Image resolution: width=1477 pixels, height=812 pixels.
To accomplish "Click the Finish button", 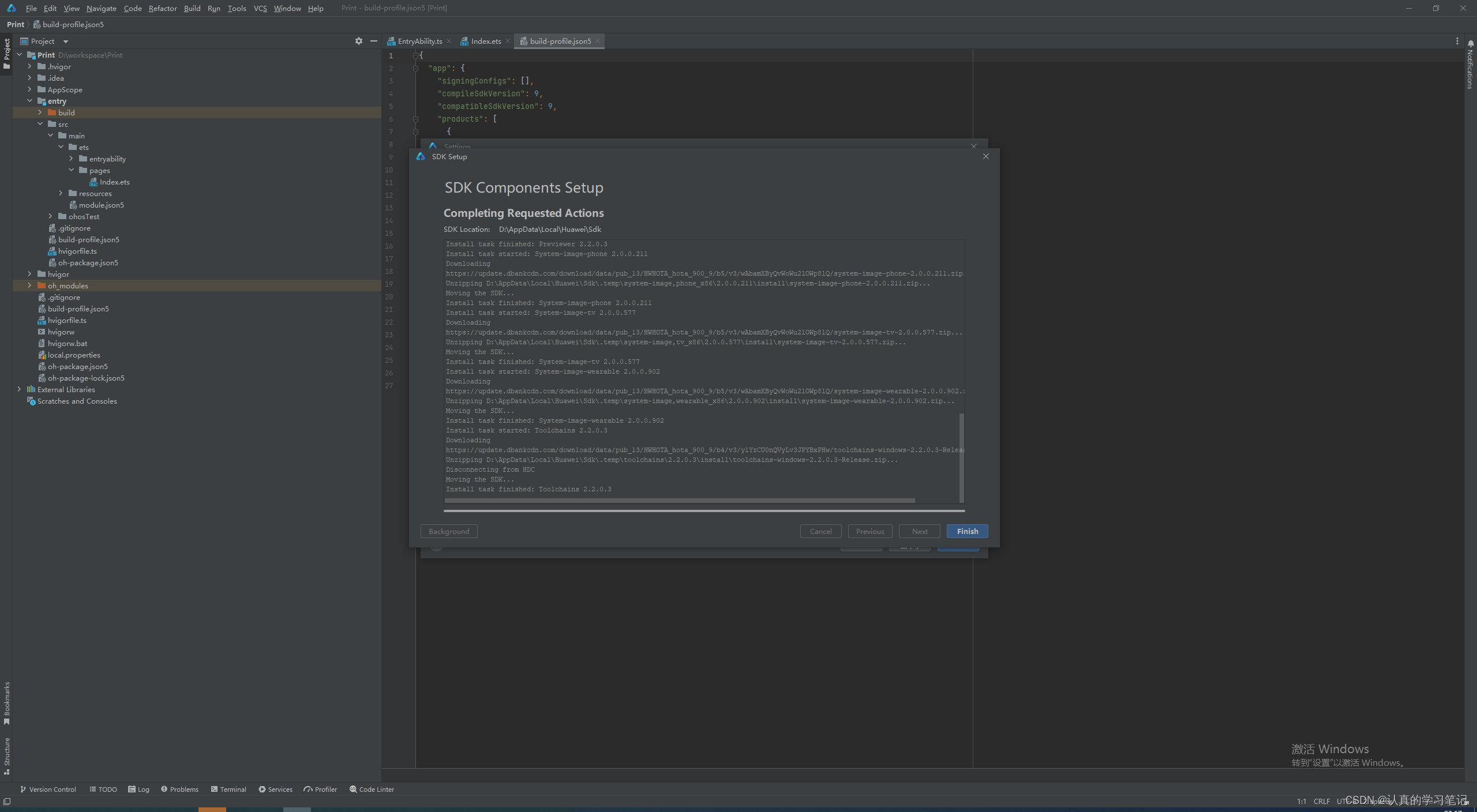I will pyautogui.click(x=967, y=531).
